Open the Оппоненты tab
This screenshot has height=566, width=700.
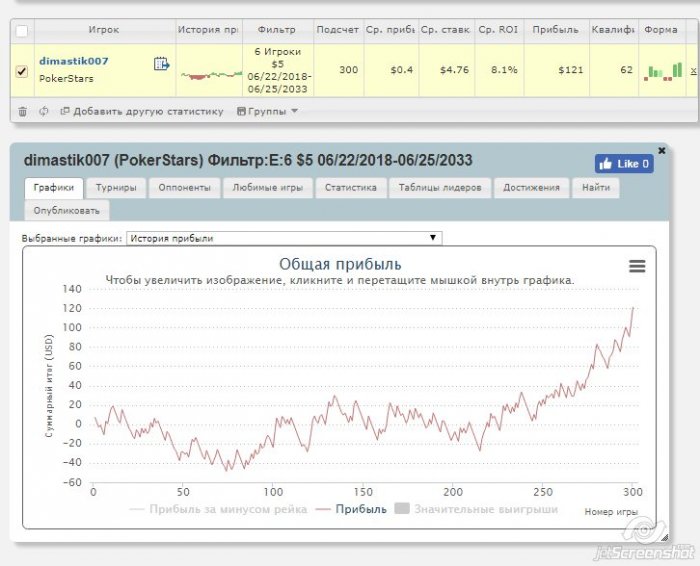[x=184, y=187]
